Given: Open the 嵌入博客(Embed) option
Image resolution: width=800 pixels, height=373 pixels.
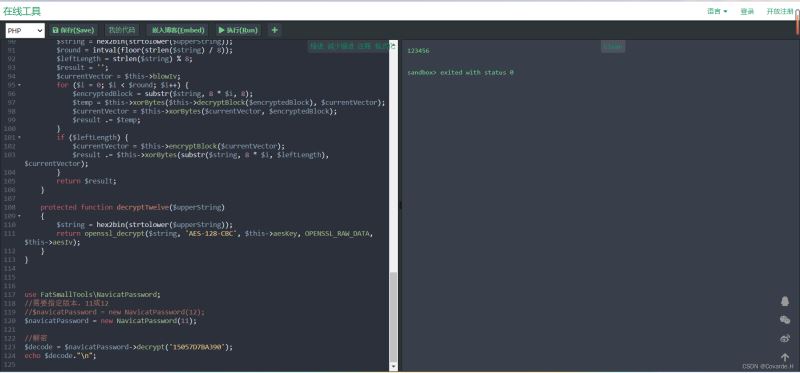Looking at the screenshot, I should click(178, 30).
